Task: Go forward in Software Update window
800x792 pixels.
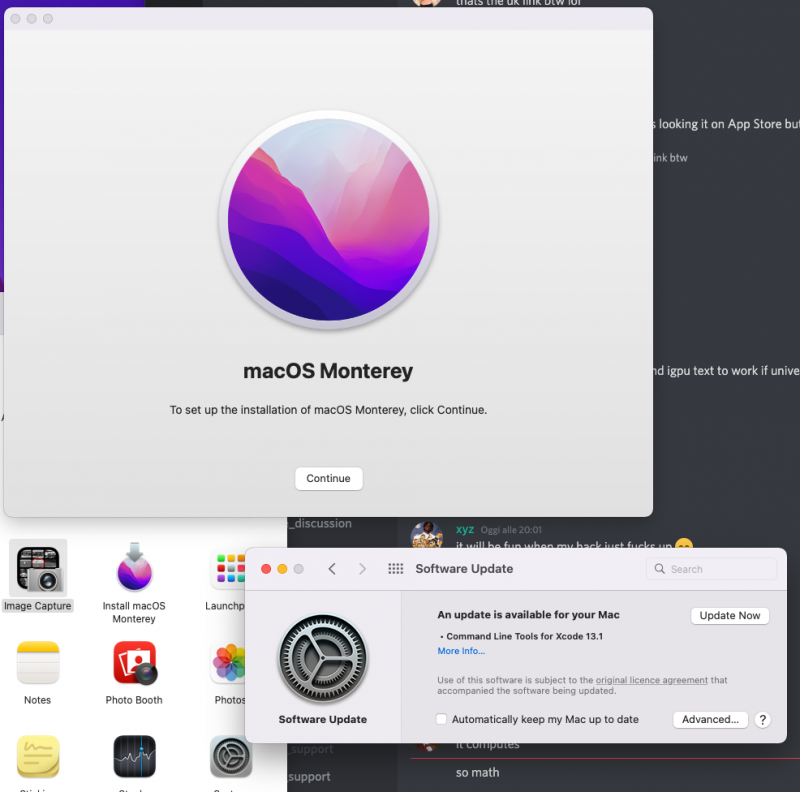Action: click(362, 568)
